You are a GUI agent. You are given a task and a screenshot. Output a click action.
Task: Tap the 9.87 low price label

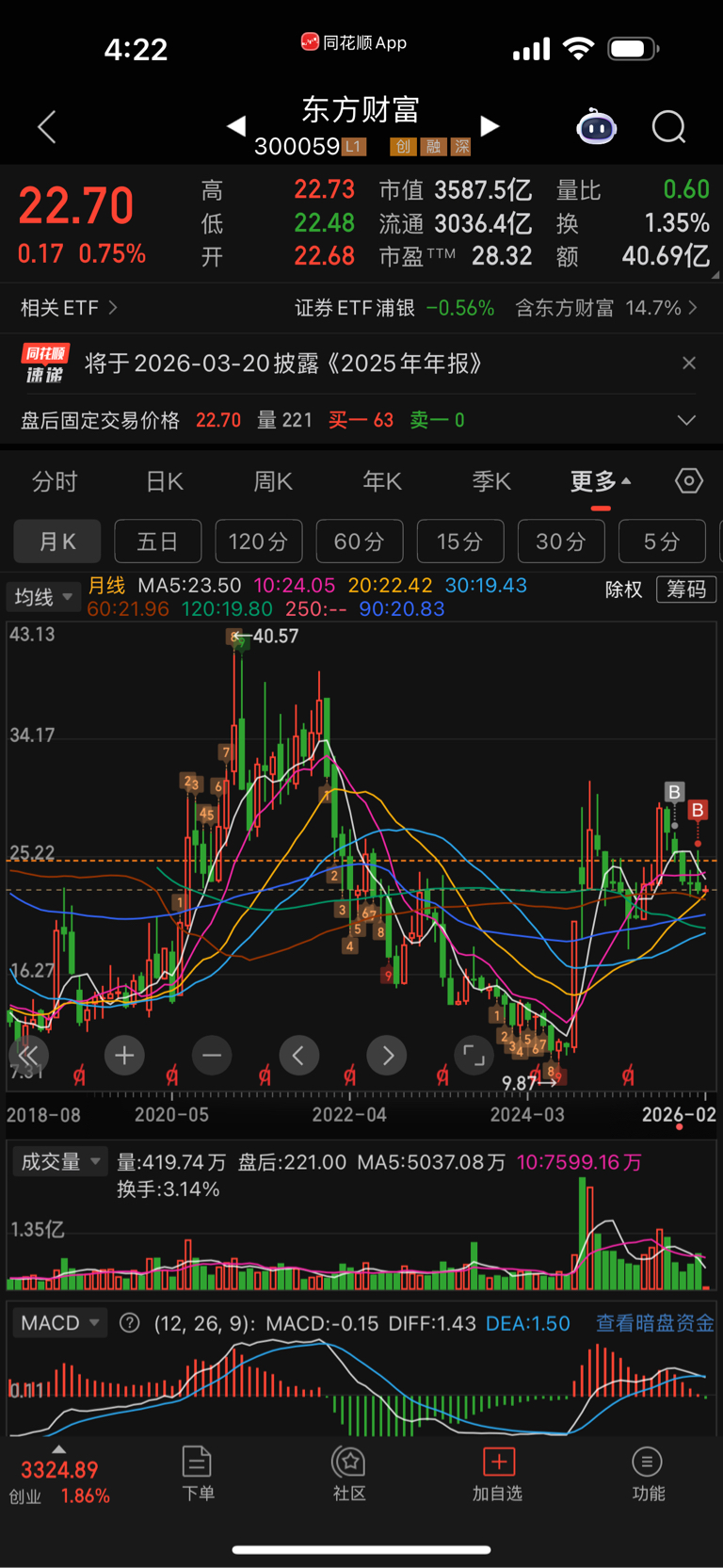pyautogui.click(x=519, y=1083)
